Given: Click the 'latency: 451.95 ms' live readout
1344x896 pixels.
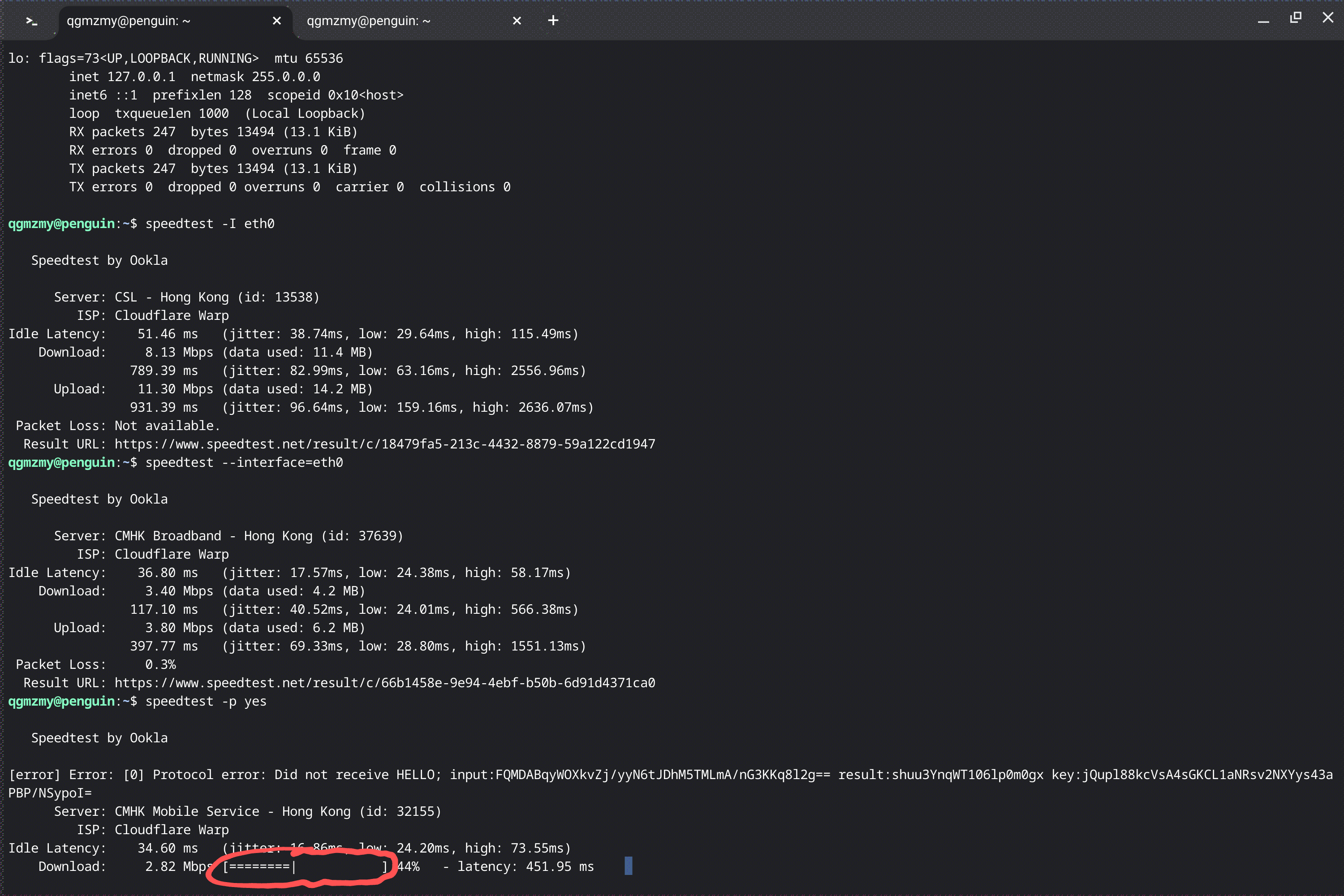Looking at the screenshot, I should (x=526, y=867).
